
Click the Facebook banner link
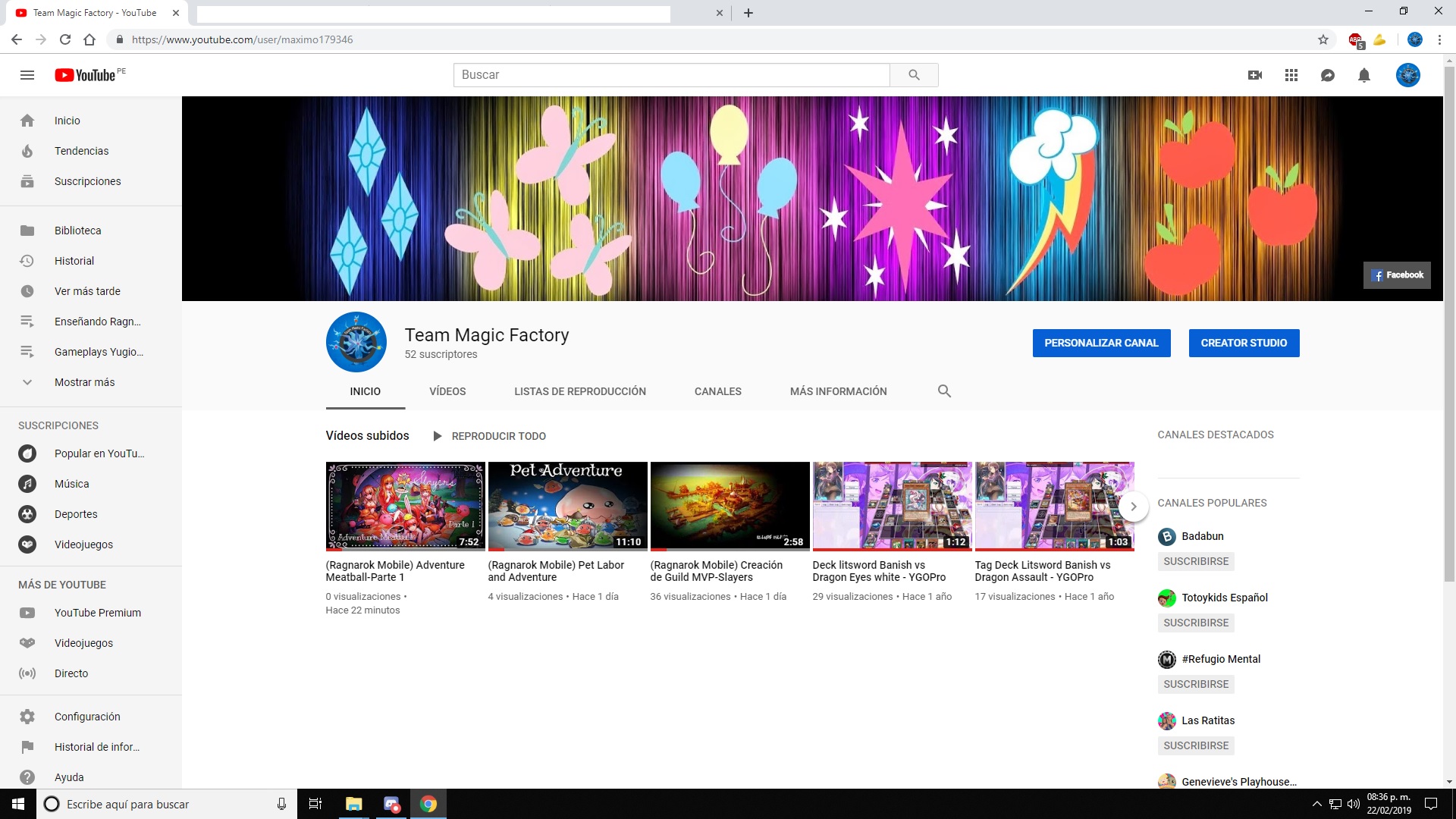1397,275
